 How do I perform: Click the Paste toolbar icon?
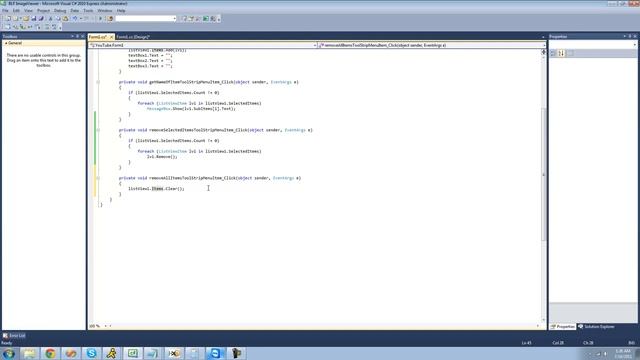pyautogui.click(x=65, y=18)
